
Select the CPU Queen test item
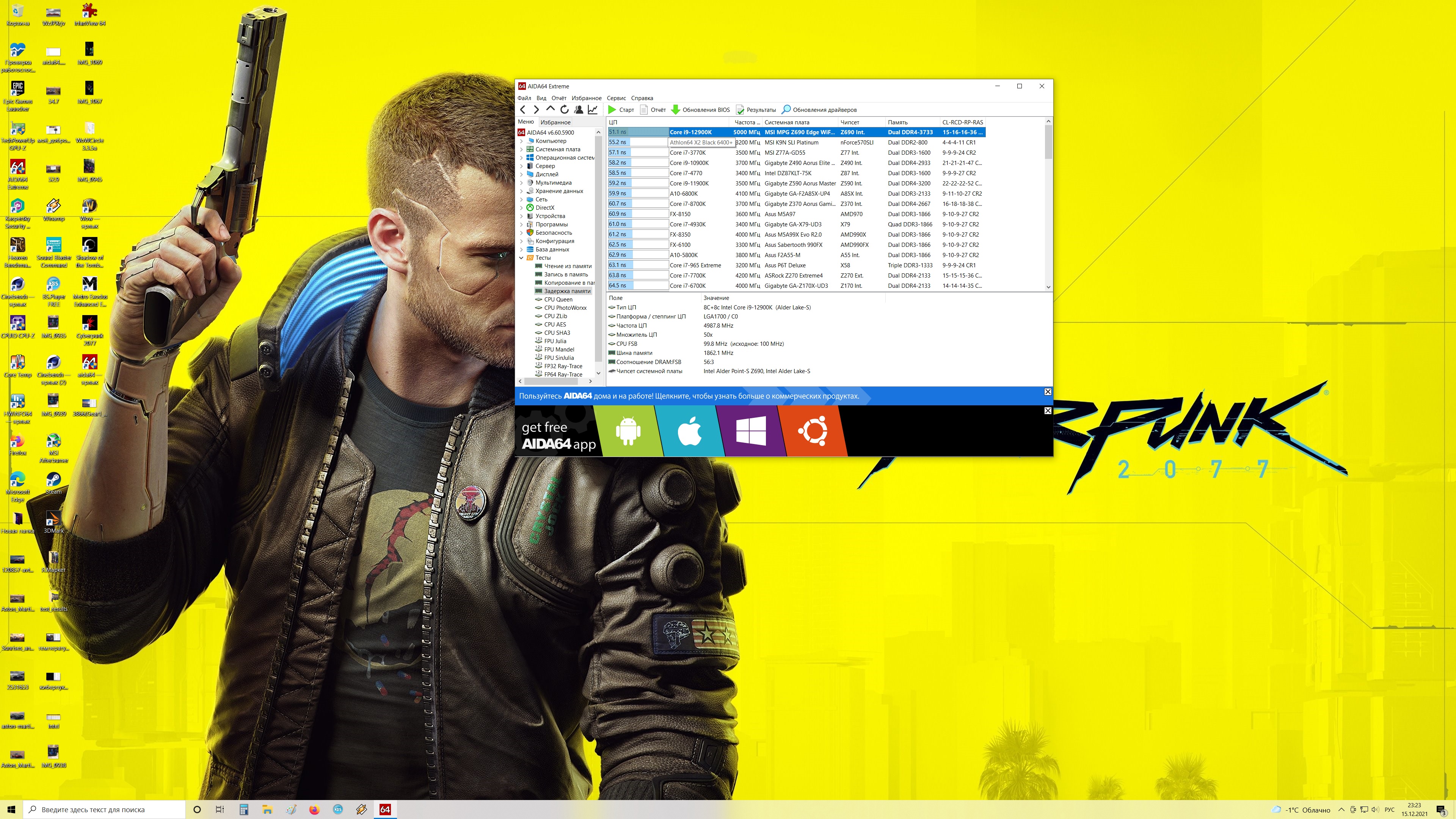[x=558, y=300]
